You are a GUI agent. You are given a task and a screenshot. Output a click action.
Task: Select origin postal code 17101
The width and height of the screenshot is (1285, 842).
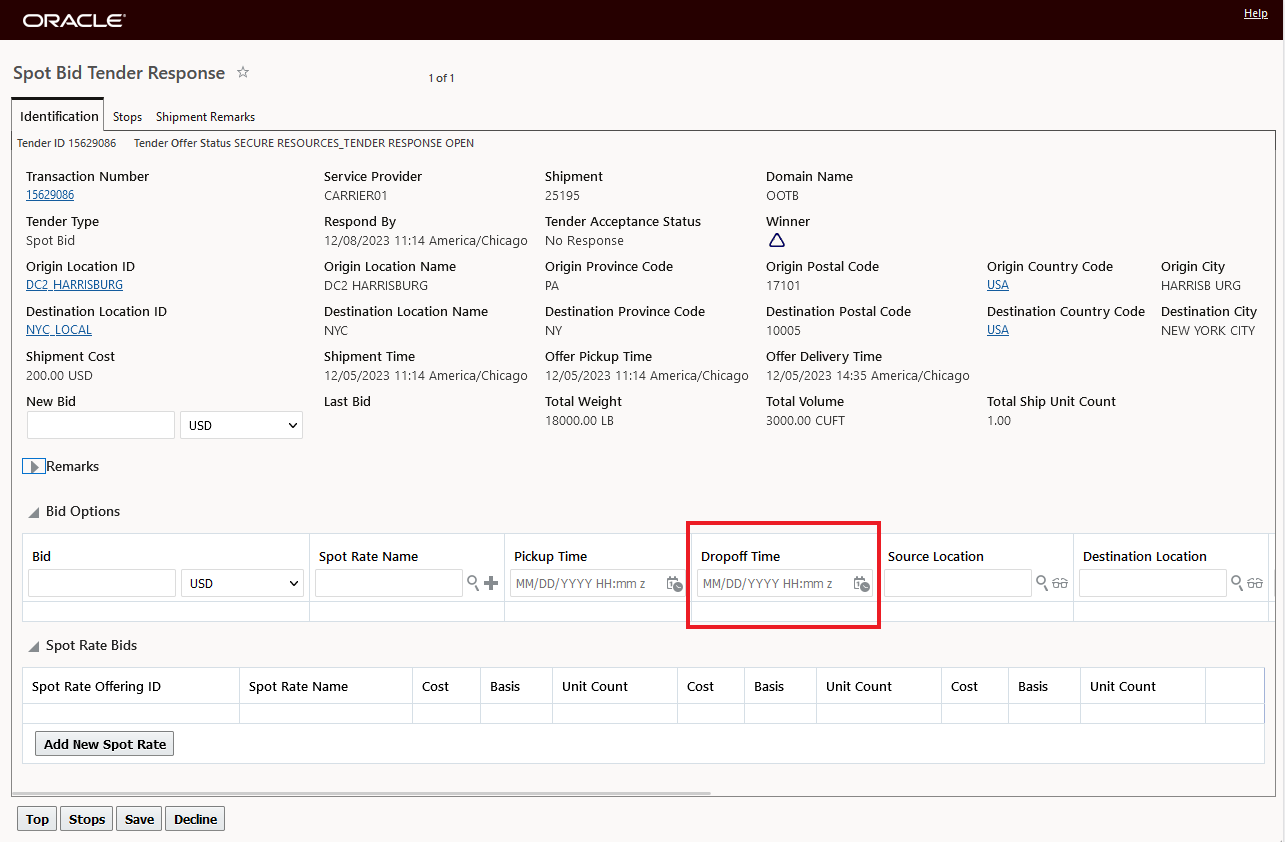click(783, 285)
